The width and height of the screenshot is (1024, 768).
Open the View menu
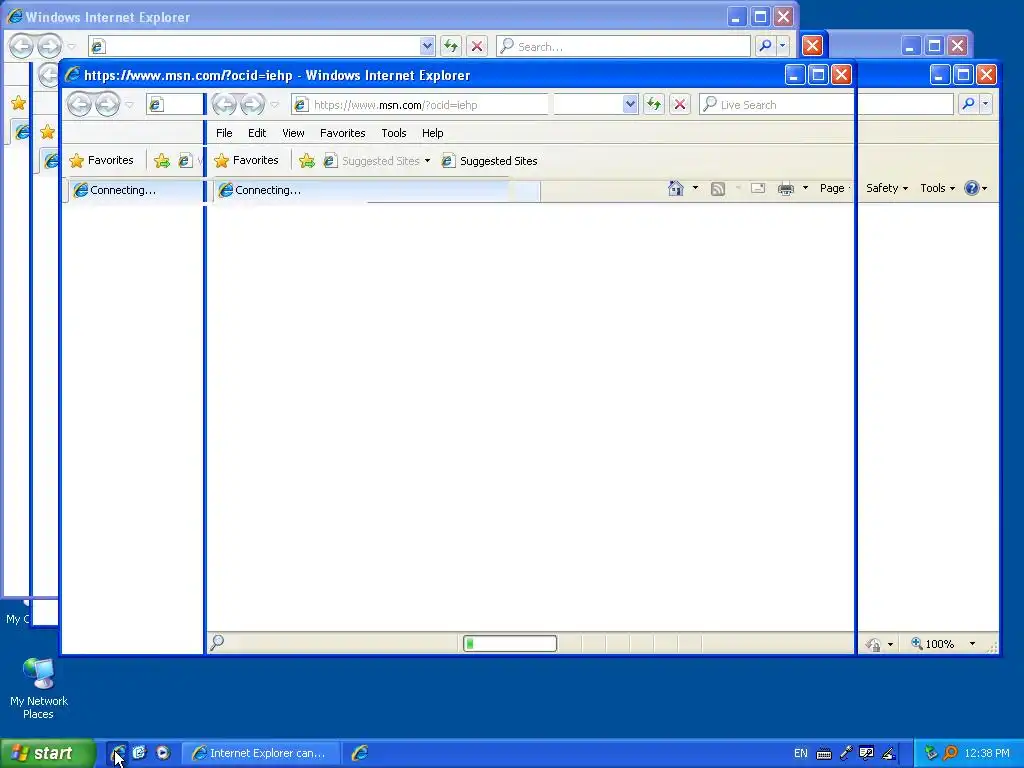[293, 133]
